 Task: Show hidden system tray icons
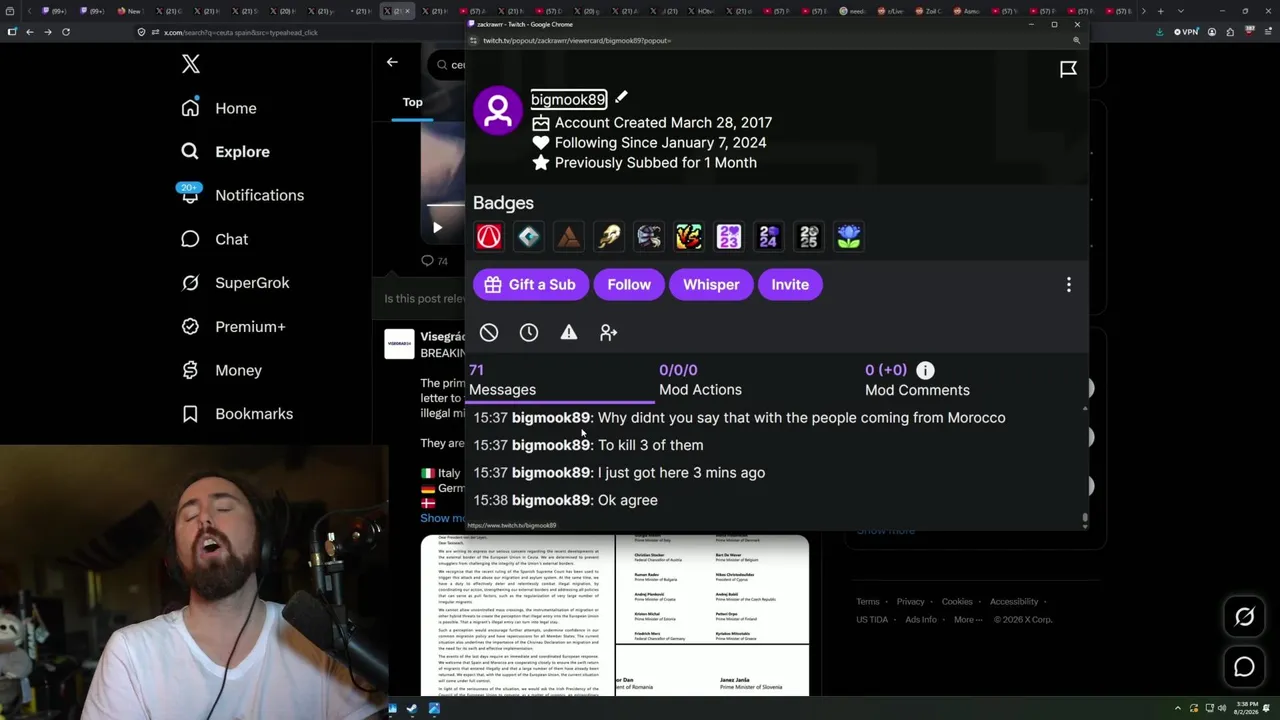pos(1177,709)
